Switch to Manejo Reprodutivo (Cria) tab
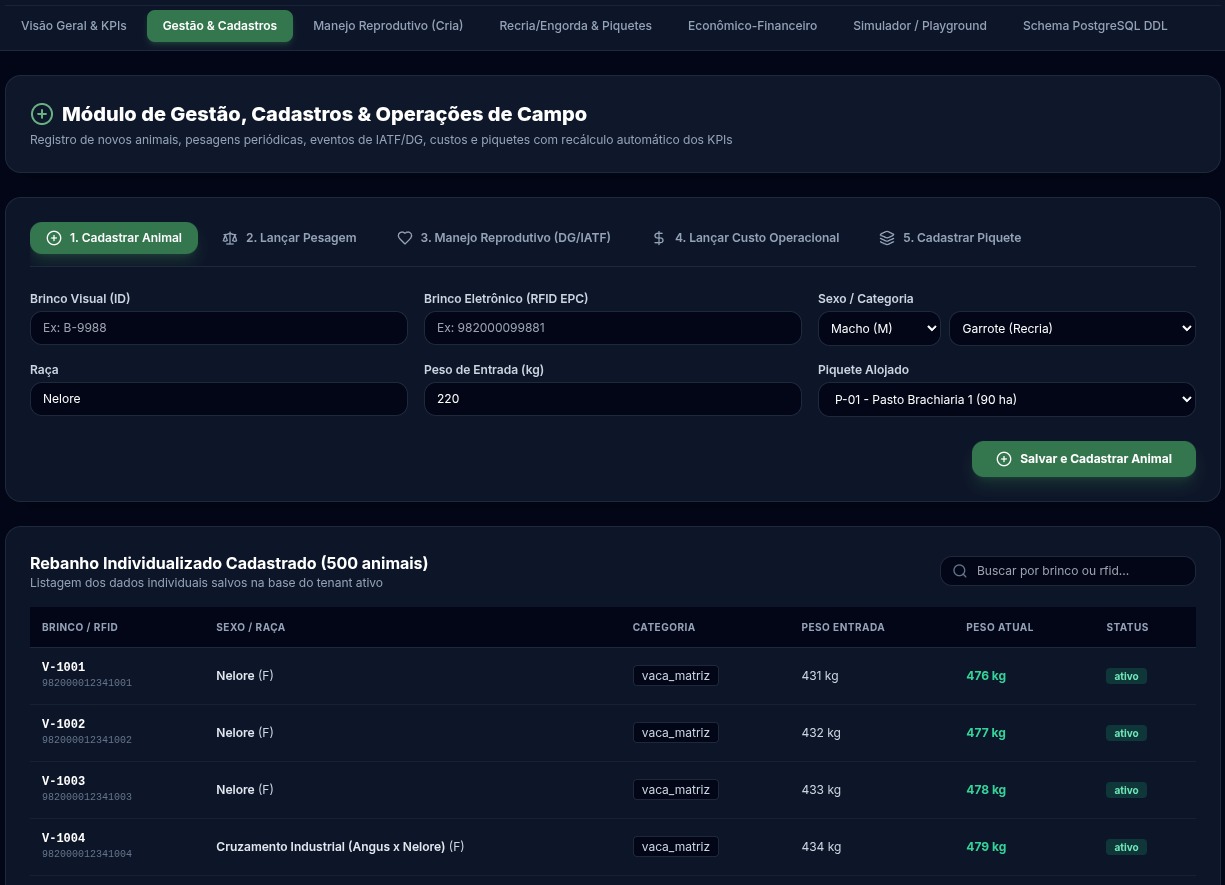Viewport: 1225px width, 885px height. (x=388, y=26)
